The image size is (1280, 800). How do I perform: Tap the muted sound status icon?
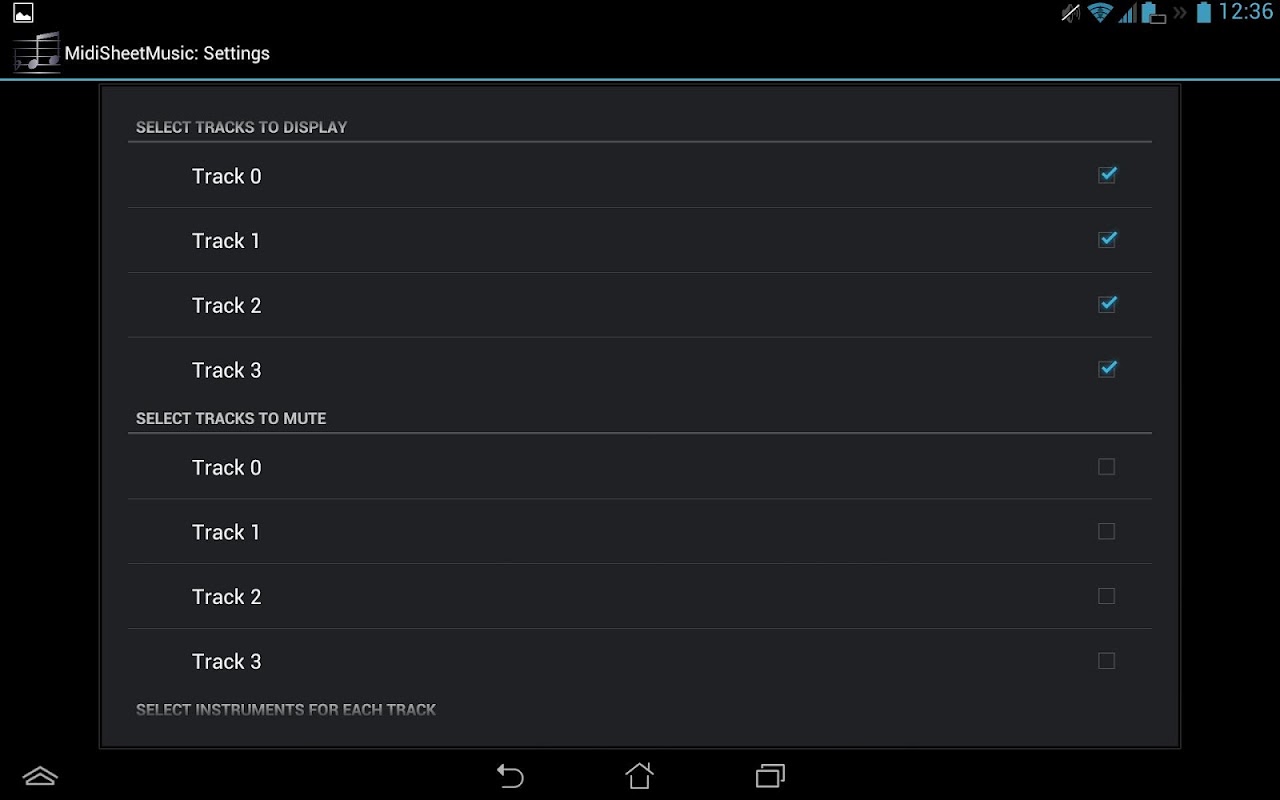point(1071,13)
